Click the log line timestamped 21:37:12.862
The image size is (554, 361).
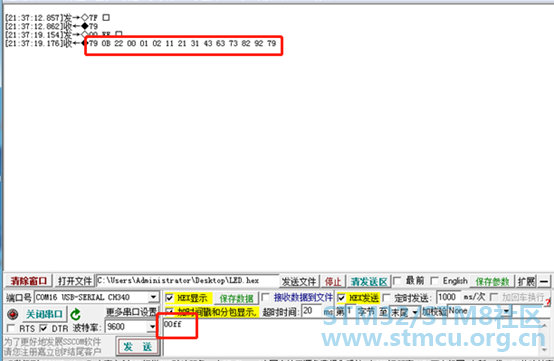52,26
